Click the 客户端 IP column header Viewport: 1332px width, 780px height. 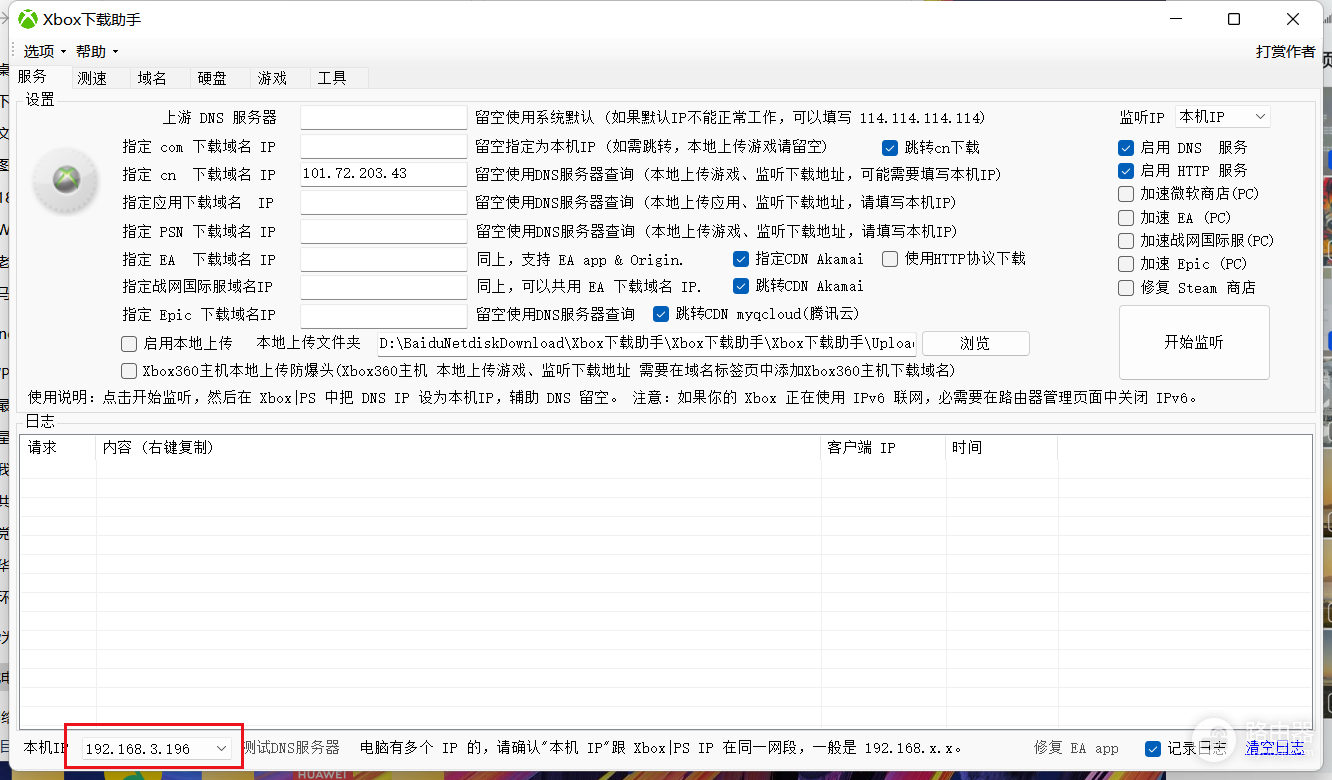882,448
